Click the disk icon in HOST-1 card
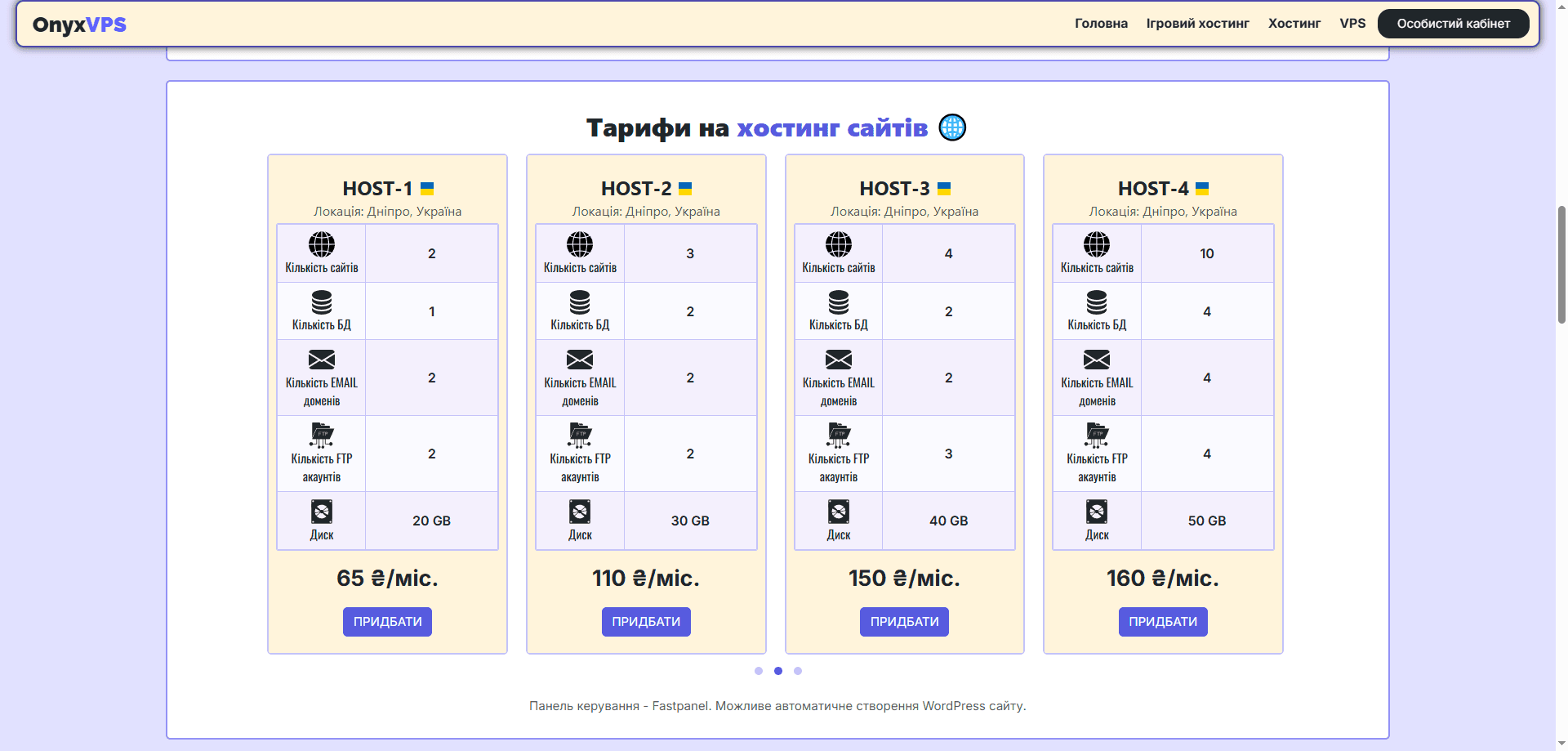1568x751 pixels. pos(321,512)
